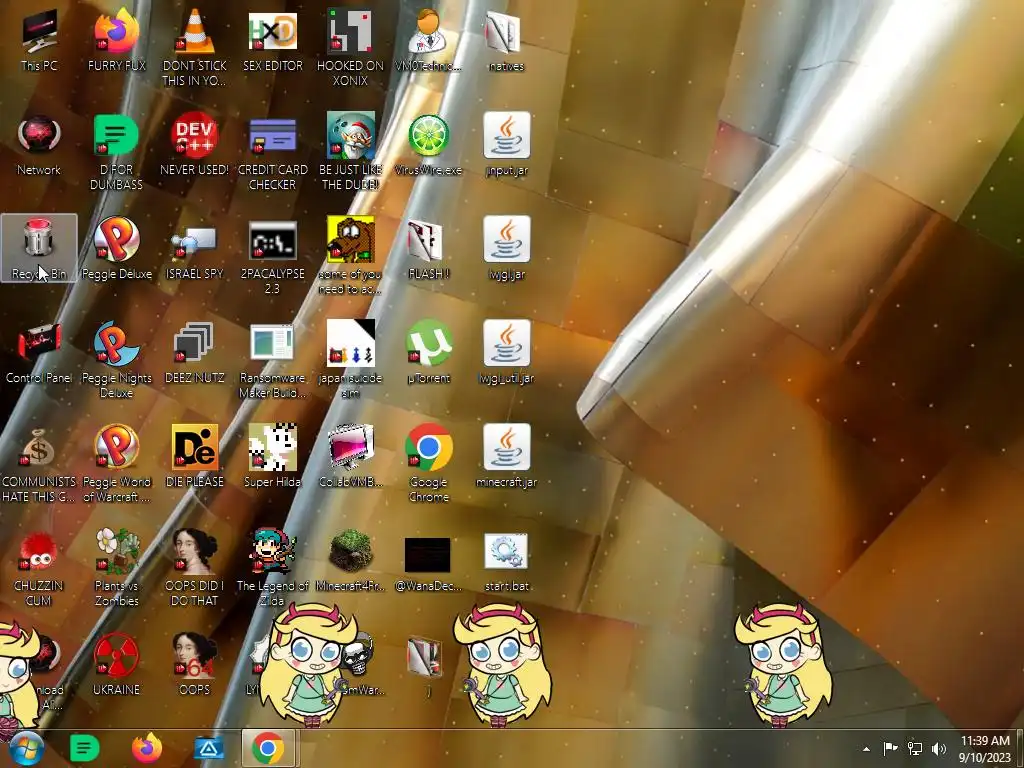Click the CollabVMB monitor icon

(351, 456)
